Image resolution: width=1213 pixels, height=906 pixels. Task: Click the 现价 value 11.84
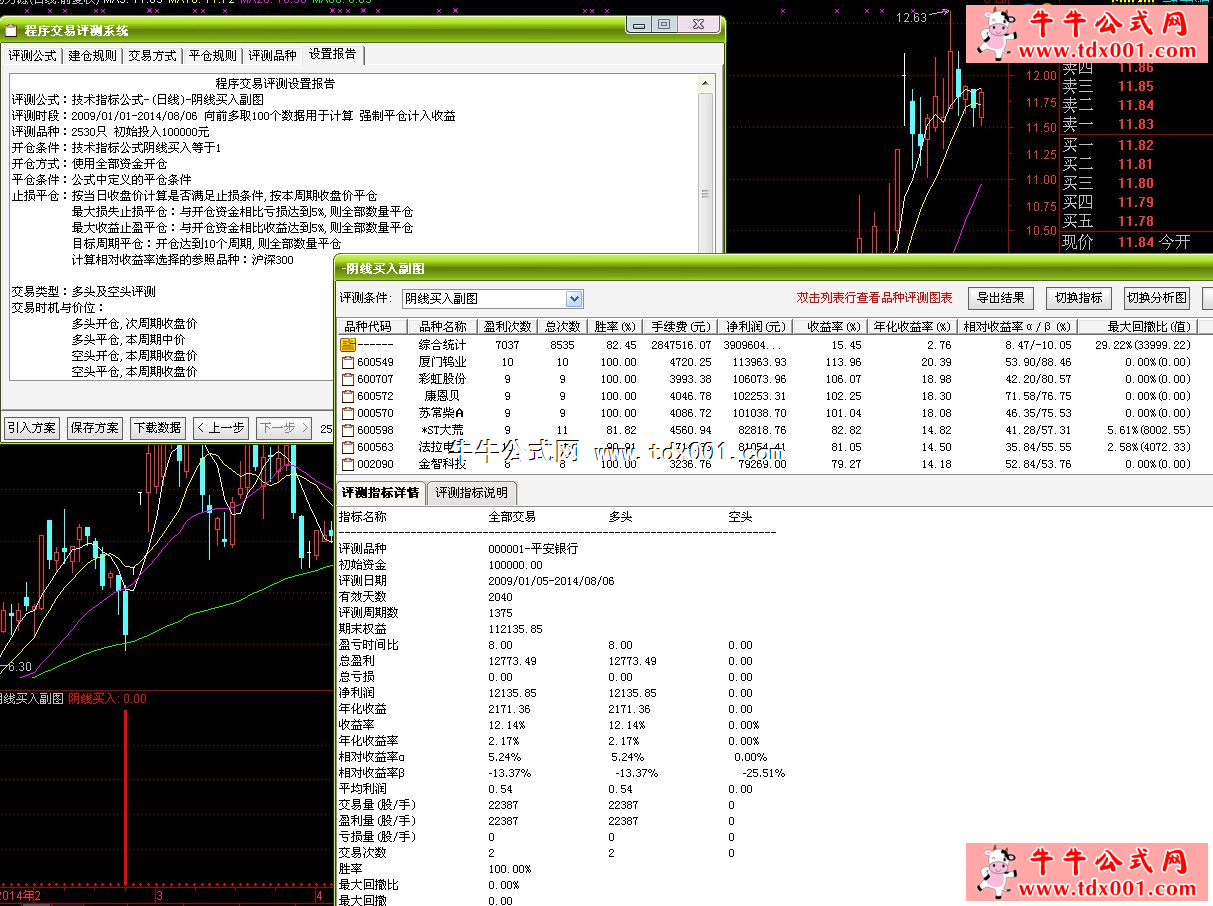1136,242
